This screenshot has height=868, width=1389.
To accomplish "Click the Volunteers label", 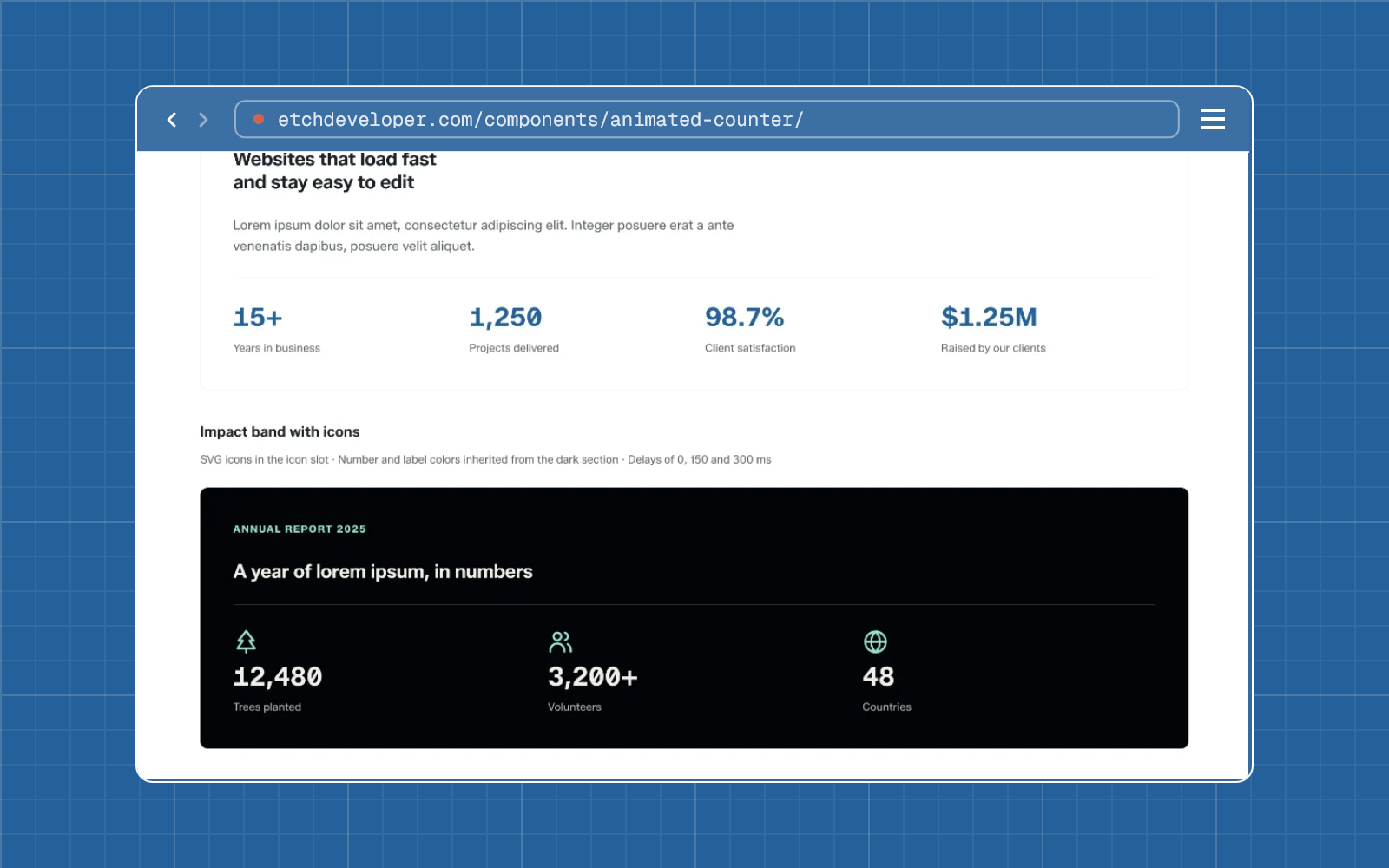I will [575, 707].
